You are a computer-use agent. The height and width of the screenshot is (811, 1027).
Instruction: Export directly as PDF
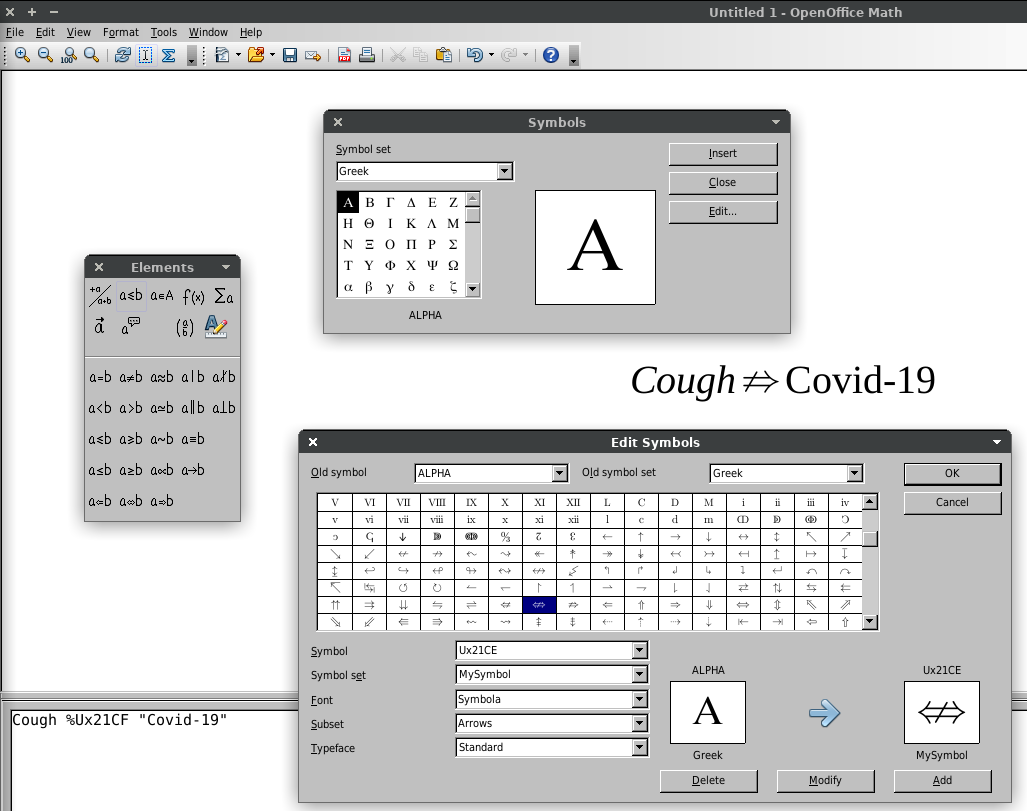point(344,55)
